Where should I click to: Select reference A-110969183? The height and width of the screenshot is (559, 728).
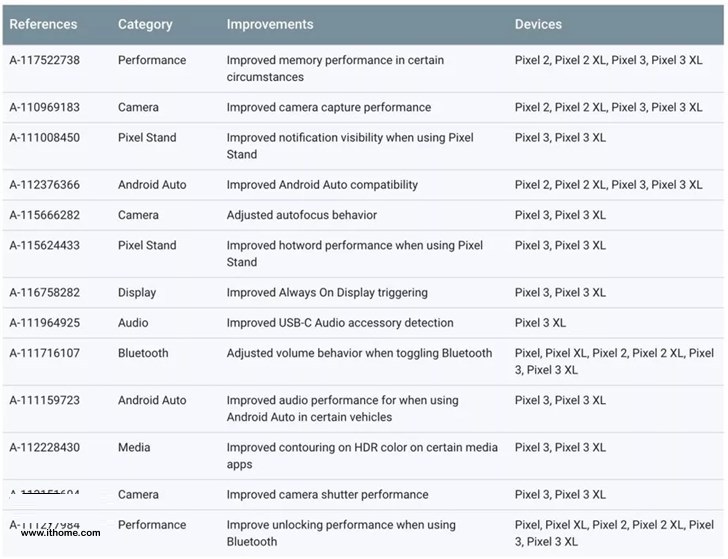(x=45, y=107)
